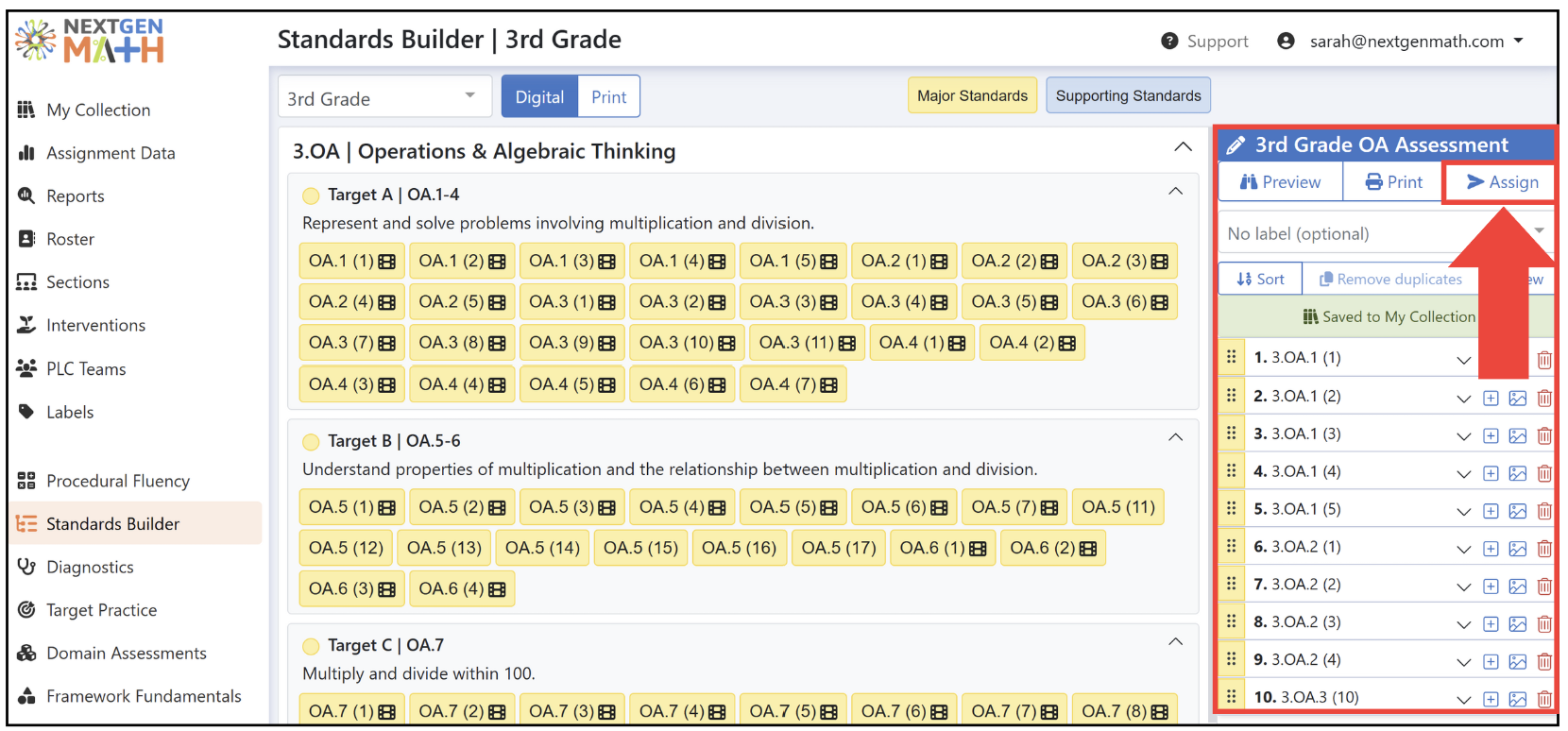Image resolution: width=1568 pixels, height=731 pixels.
Task: Toggle the Major Standards filter
Action: (x=973, y=95)
